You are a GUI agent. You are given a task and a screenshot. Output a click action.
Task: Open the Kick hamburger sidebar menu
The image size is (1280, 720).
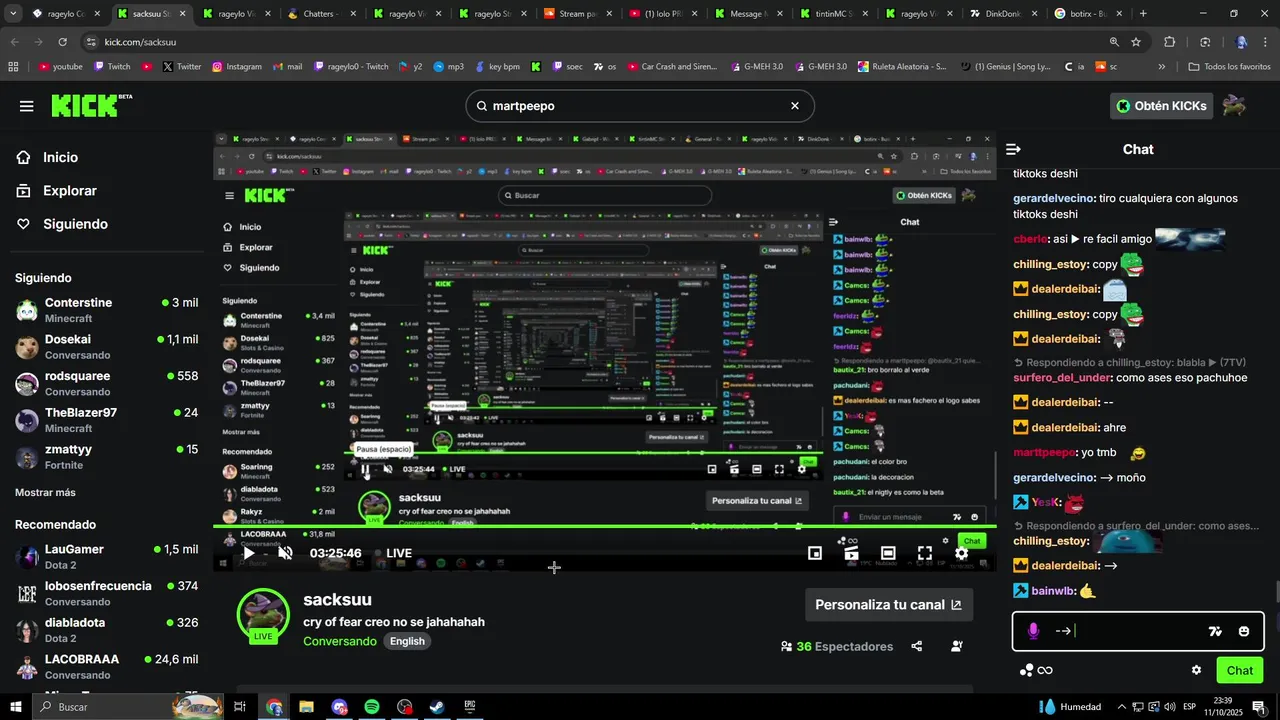pos(27,106)
